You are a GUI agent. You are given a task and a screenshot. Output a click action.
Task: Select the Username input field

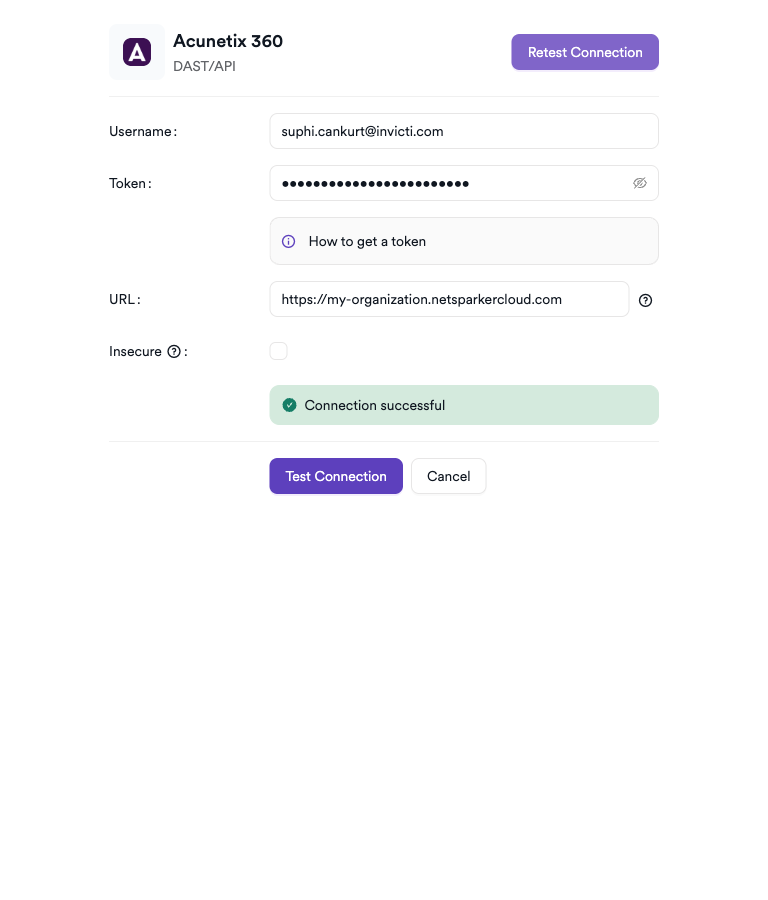[464, 131]
